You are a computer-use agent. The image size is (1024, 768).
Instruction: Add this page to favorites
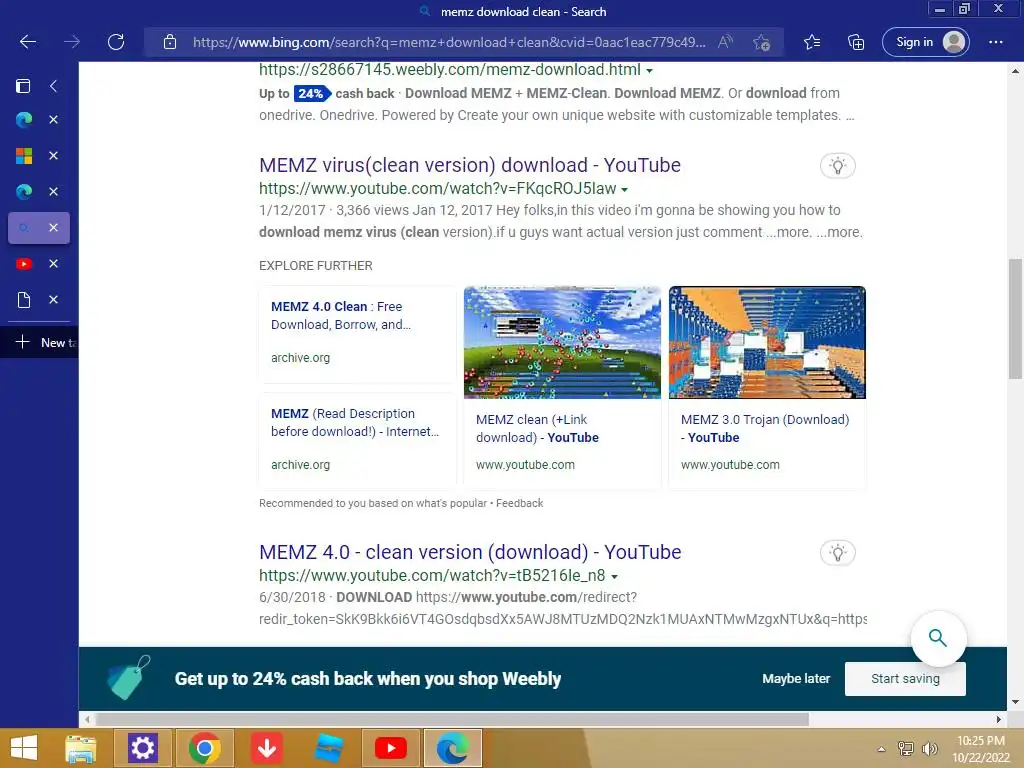761,42
